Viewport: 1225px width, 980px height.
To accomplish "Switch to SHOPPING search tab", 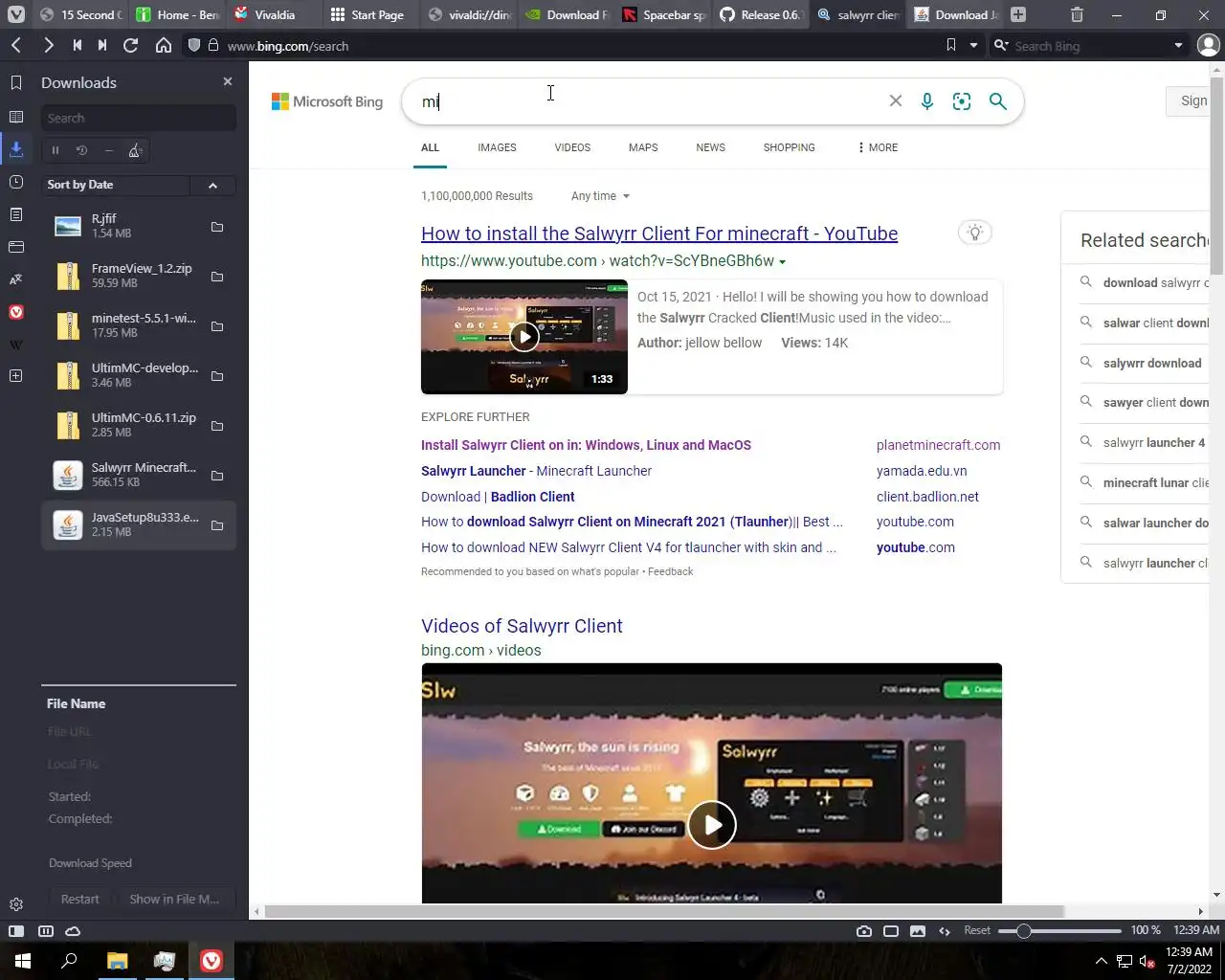I will [x=789, y=147].
